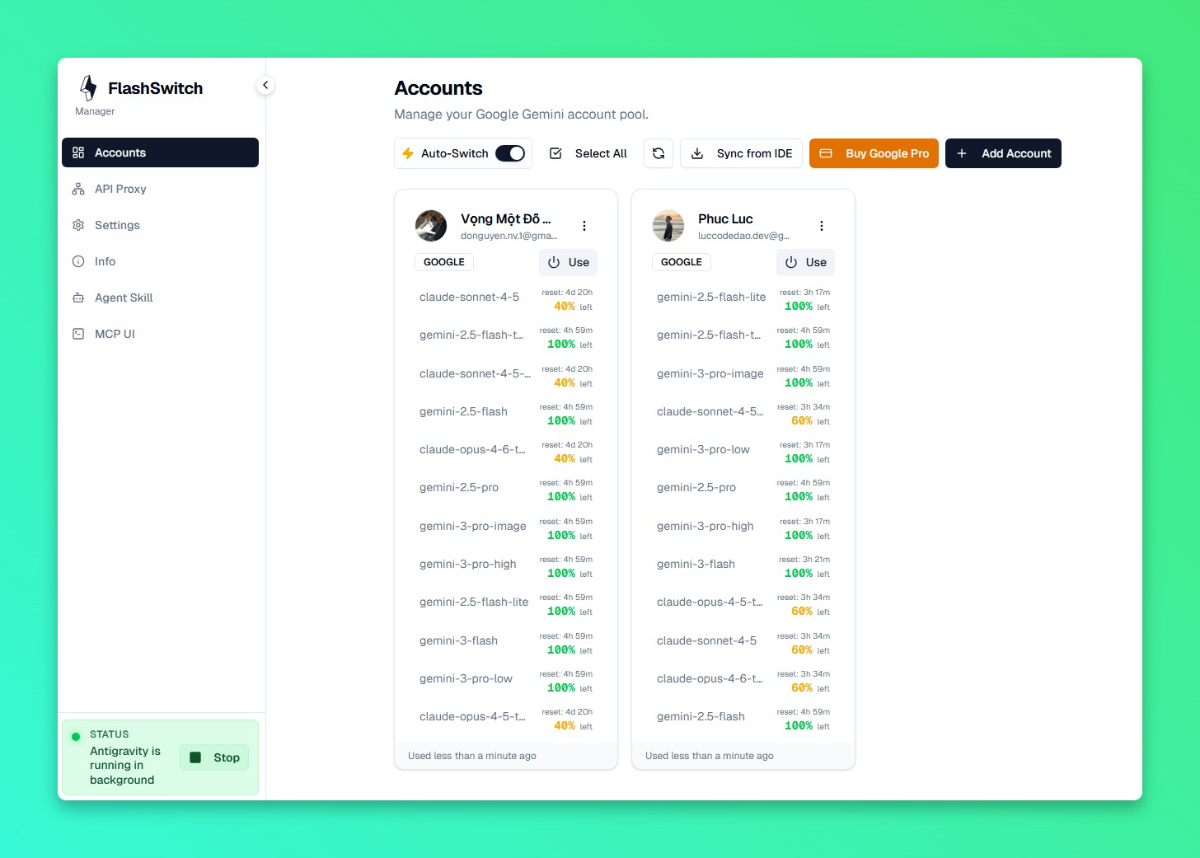
Task: Click the Sync from IDE download icon
Action: [x=698, y=153]
